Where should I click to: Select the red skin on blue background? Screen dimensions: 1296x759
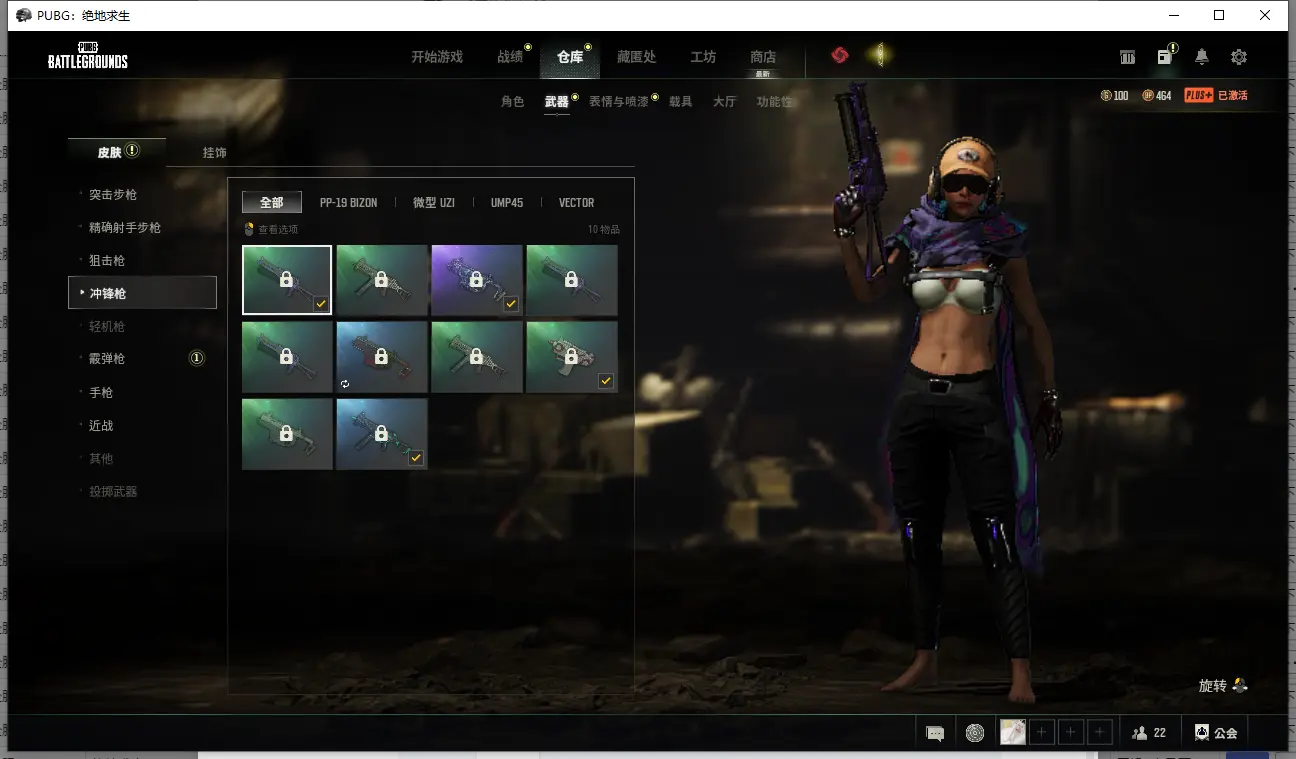click(382, 357)
